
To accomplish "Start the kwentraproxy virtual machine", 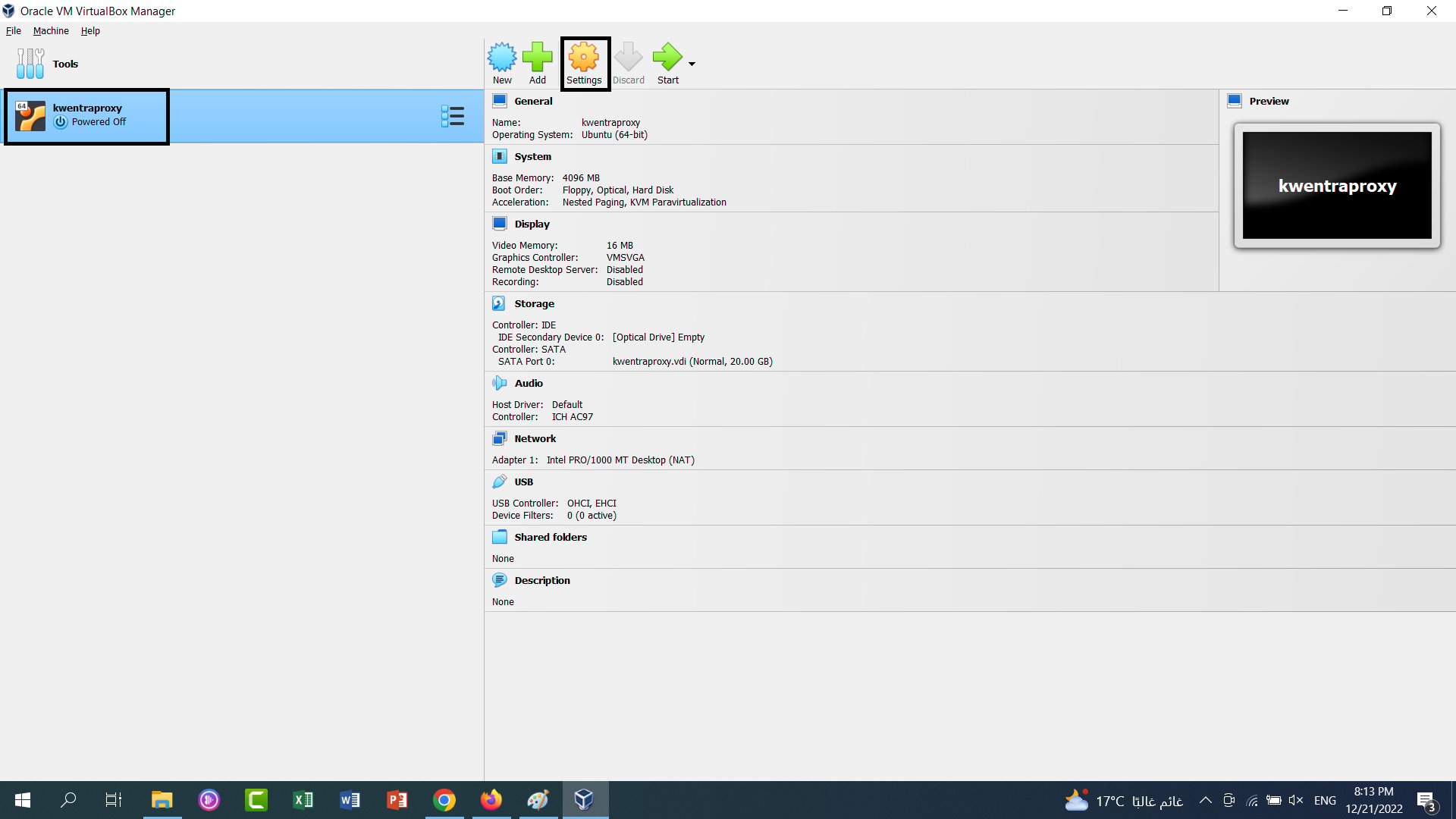I will point(668,64).
